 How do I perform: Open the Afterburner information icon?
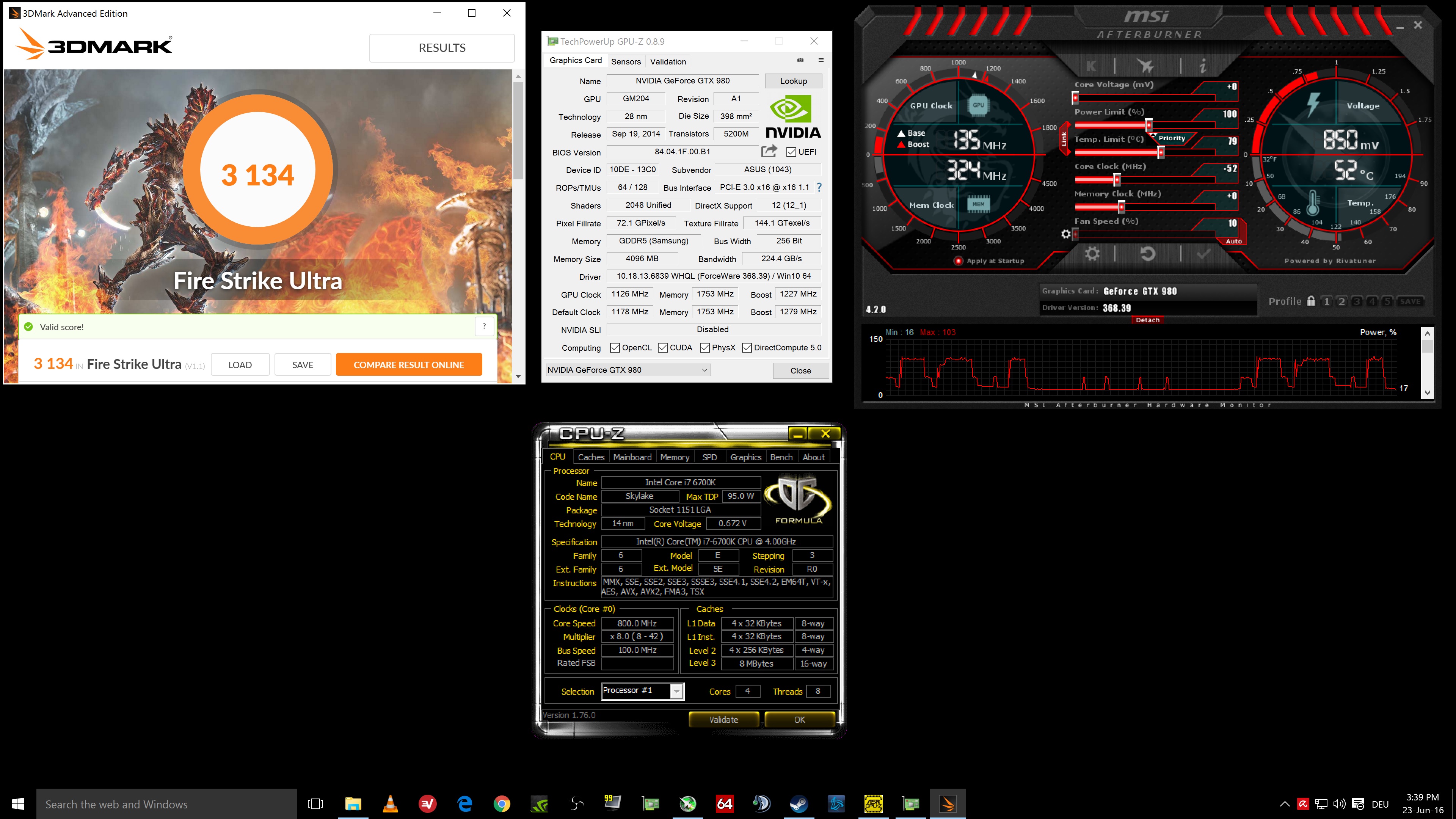click(x=1203, y=66)
